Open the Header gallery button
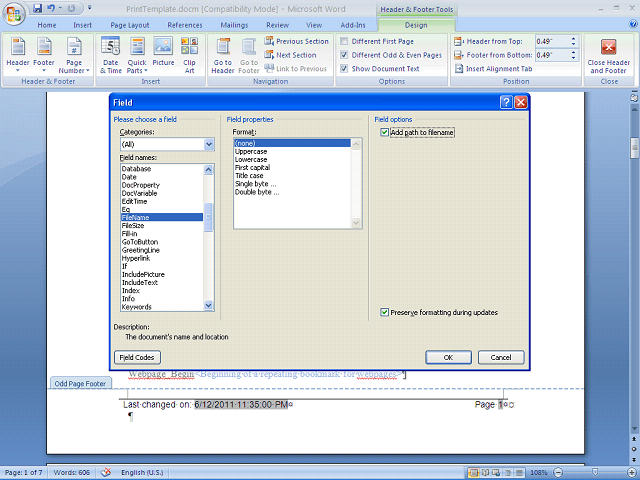Image resolution: width=640 pixels, height=480 pixels. click(18, 55)
